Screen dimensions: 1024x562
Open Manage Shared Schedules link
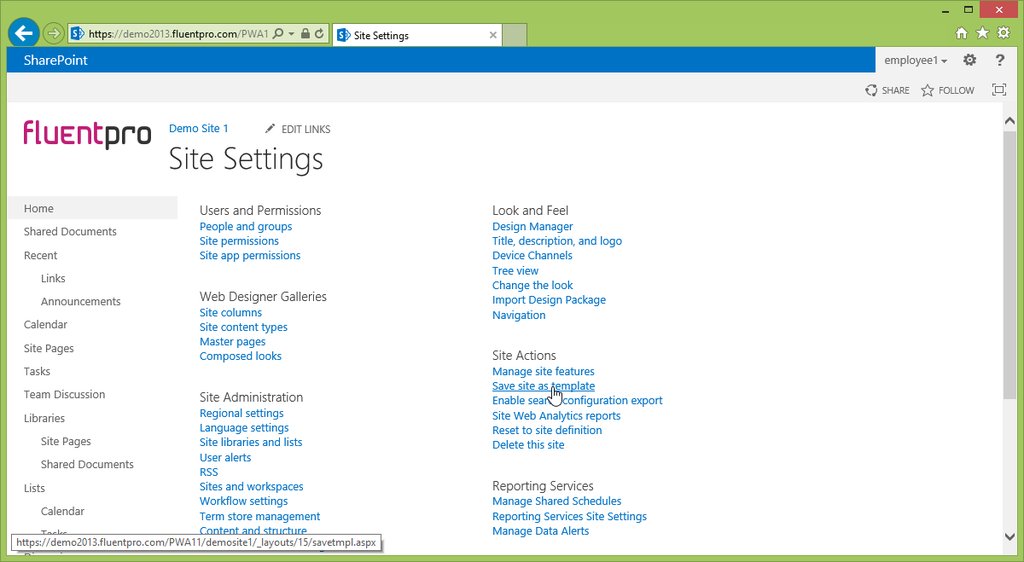click(557, 501)
